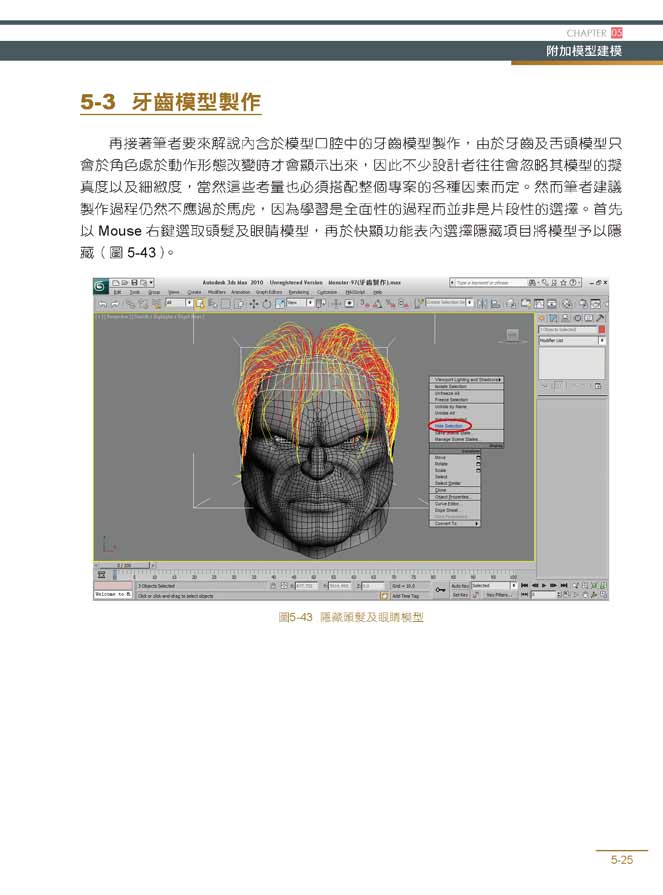Open Rotate transform settings box in quad menu
Viewport: 663px width, 895px height.
pyautogui.click(x=478, y=464)
